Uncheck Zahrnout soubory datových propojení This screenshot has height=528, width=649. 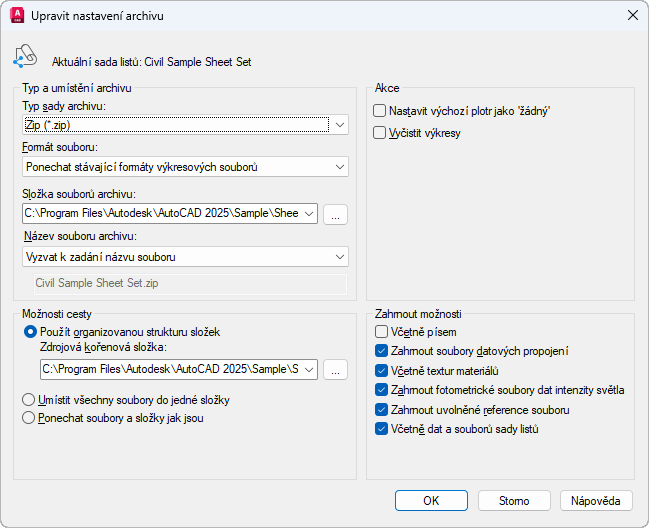380,351
